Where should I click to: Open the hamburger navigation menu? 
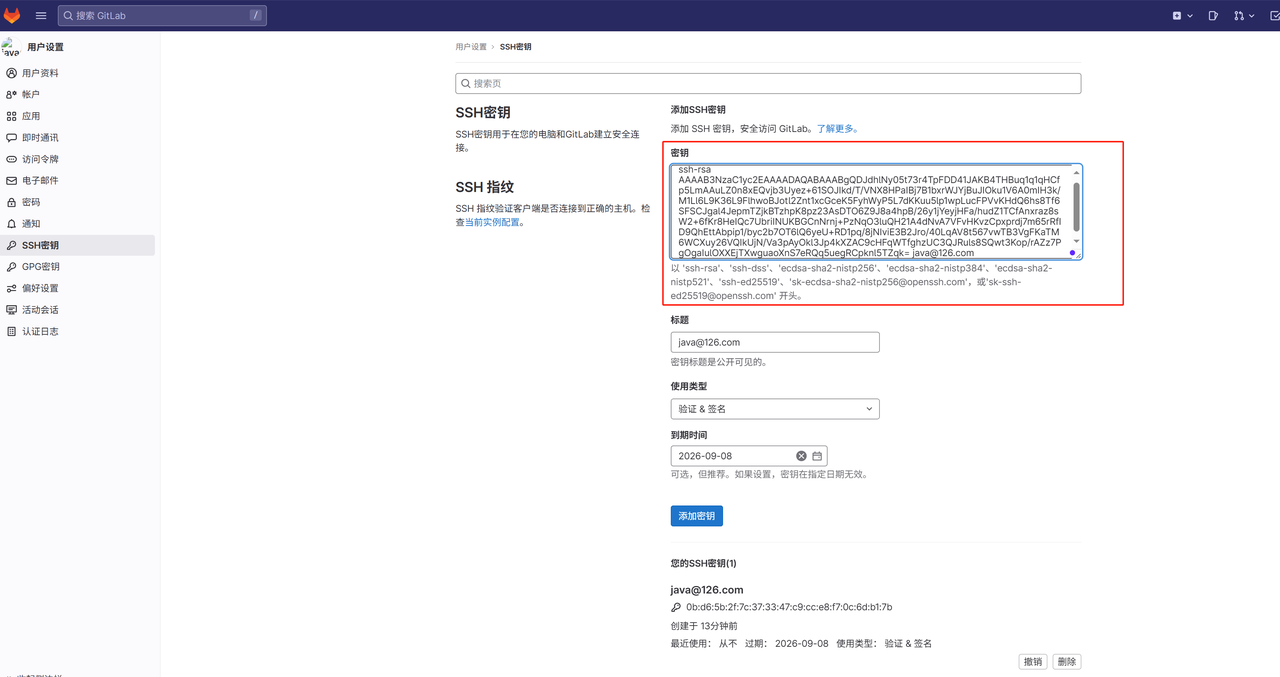pos(41,15)
